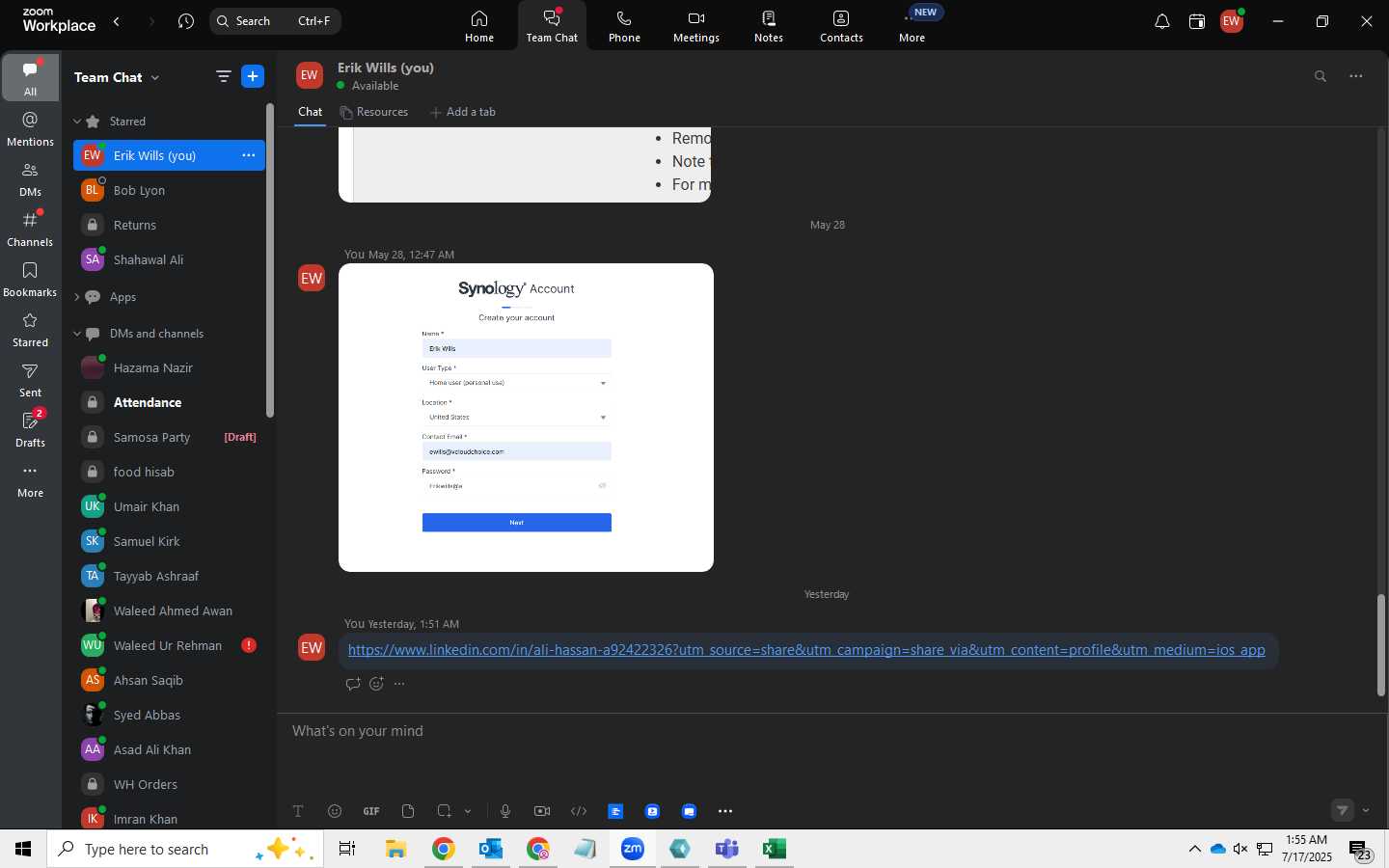Open the GIF picker

click(x=371, y=811)
